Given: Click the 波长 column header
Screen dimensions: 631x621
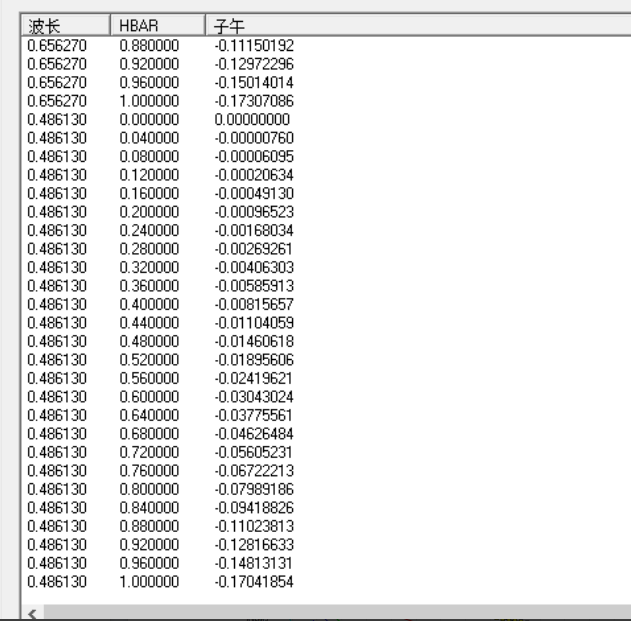Looking at the screenshot, I should click(66, 26).
